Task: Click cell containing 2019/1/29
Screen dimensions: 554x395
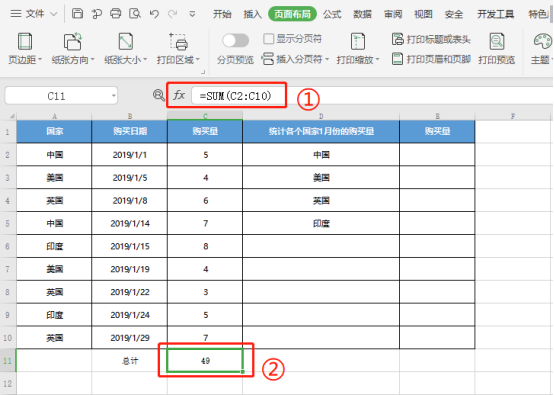Action: point(130,338)
